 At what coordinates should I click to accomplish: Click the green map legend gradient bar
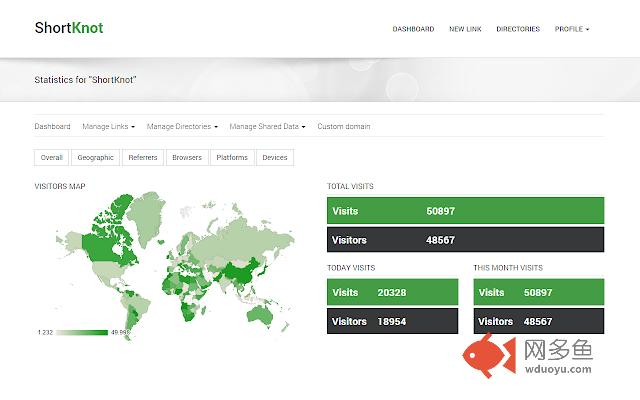pyautogui.click(x=82, y=333)
